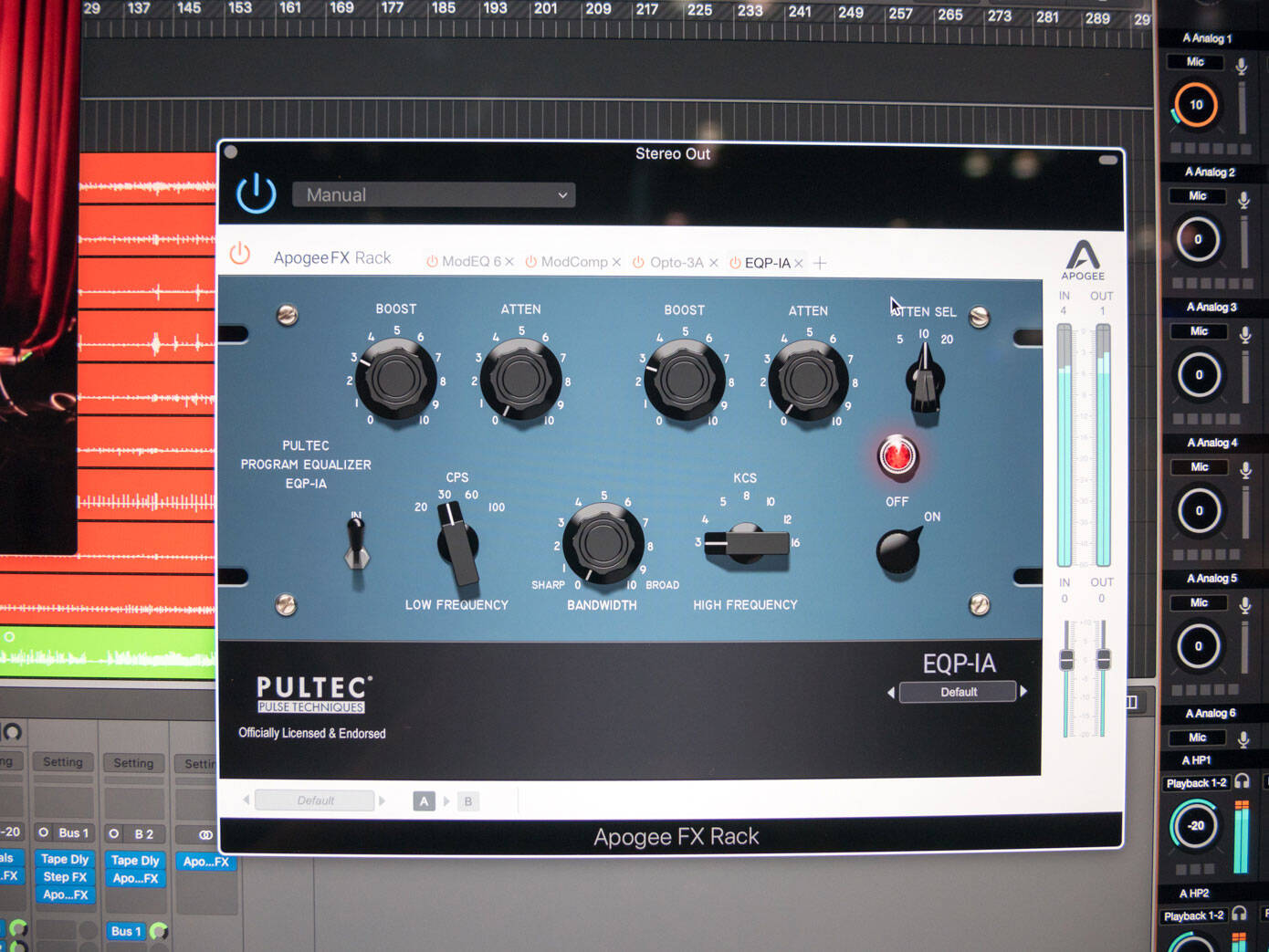Screen dimensions: 1269x952
Task: Select the A comparison state
Action: 424,801
